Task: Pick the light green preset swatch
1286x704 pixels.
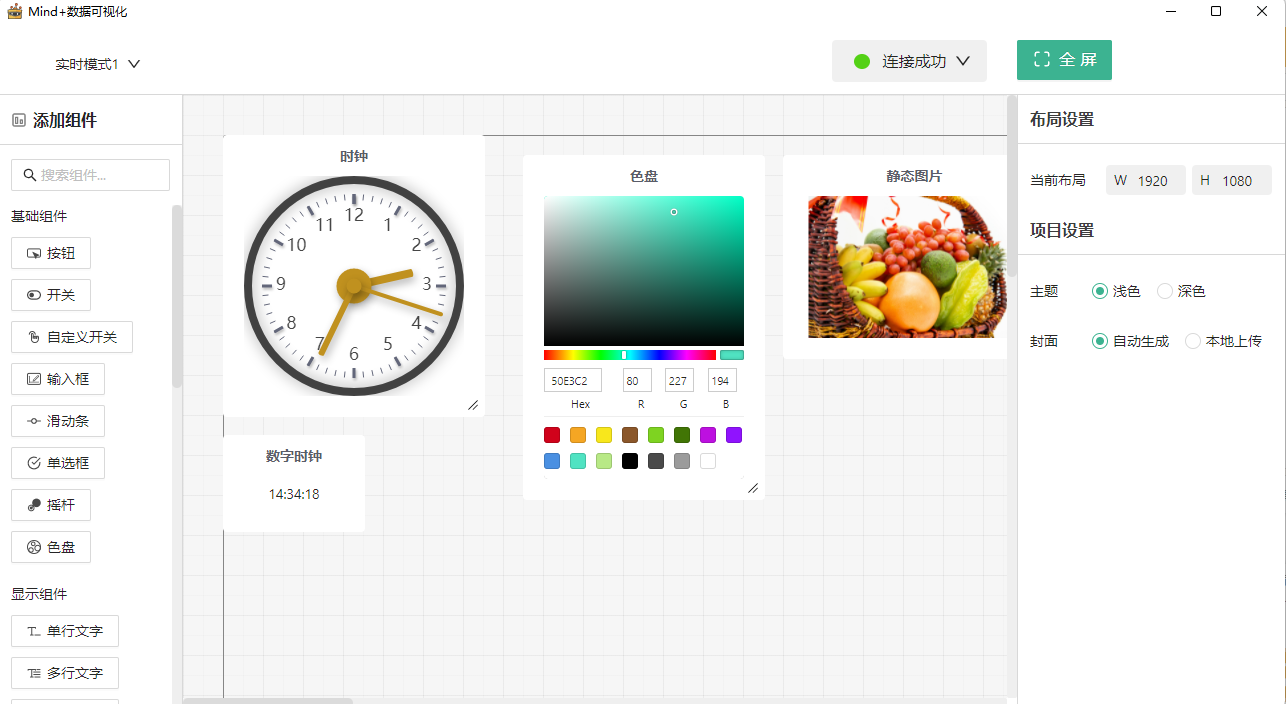Action: tap(656, 435)
